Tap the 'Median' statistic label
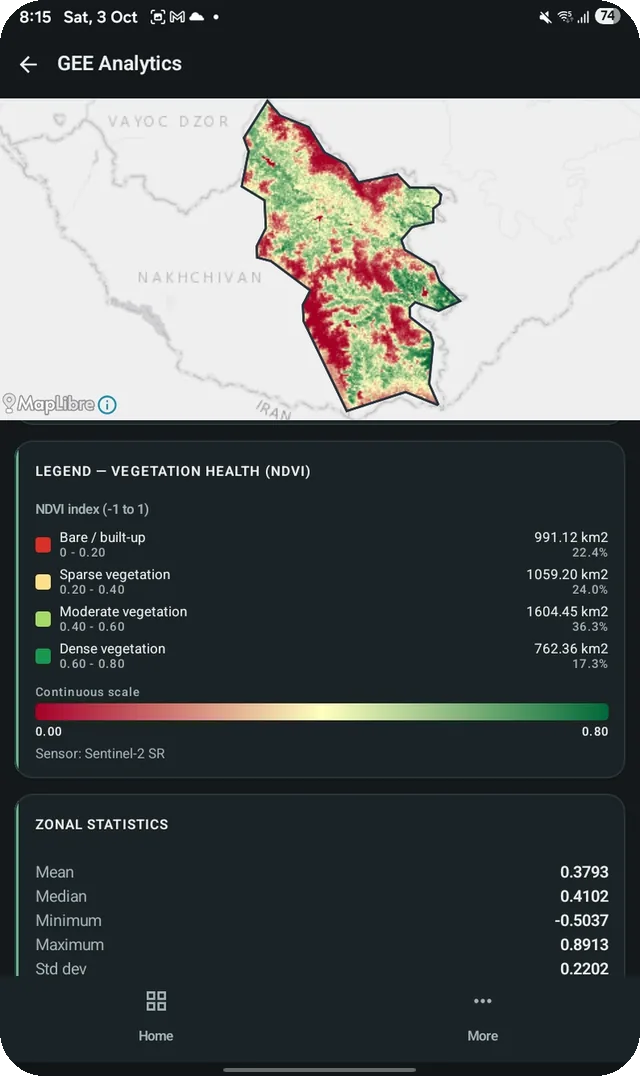640x1076 pixels. [61, 896]
